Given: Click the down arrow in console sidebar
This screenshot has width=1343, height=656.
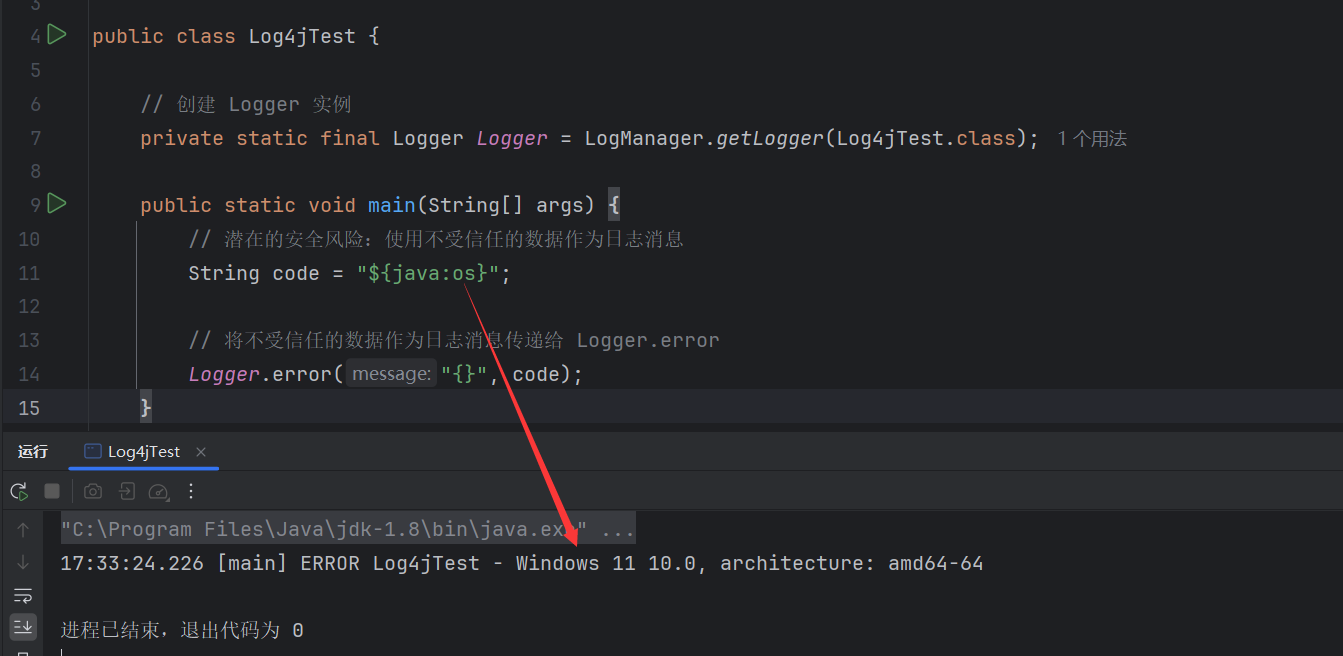Looking at the screenshot, I should pyautogui.click(x=23, y=563).
